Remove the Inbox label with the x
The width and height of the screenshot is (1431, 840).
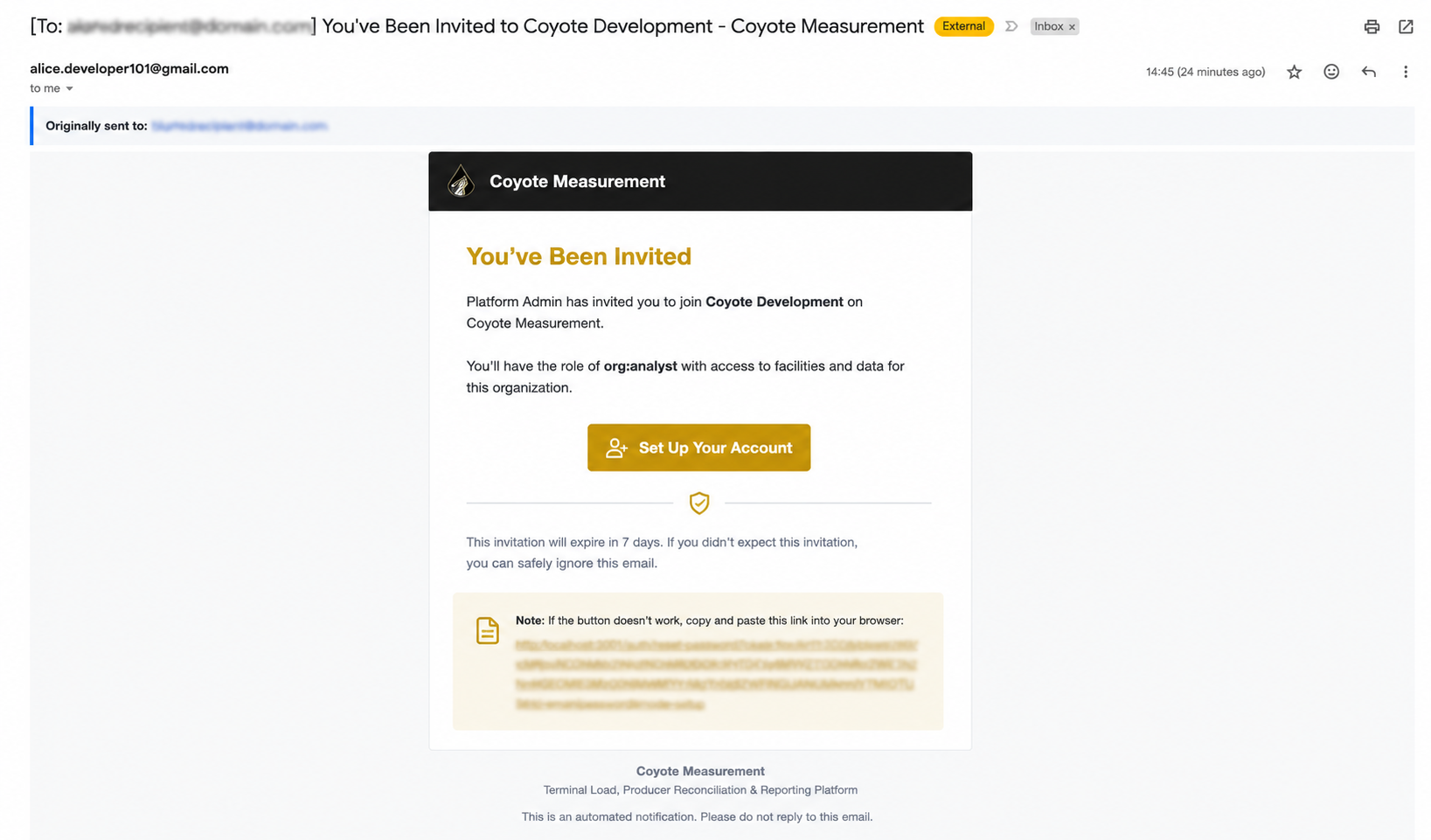point(1072,27)
